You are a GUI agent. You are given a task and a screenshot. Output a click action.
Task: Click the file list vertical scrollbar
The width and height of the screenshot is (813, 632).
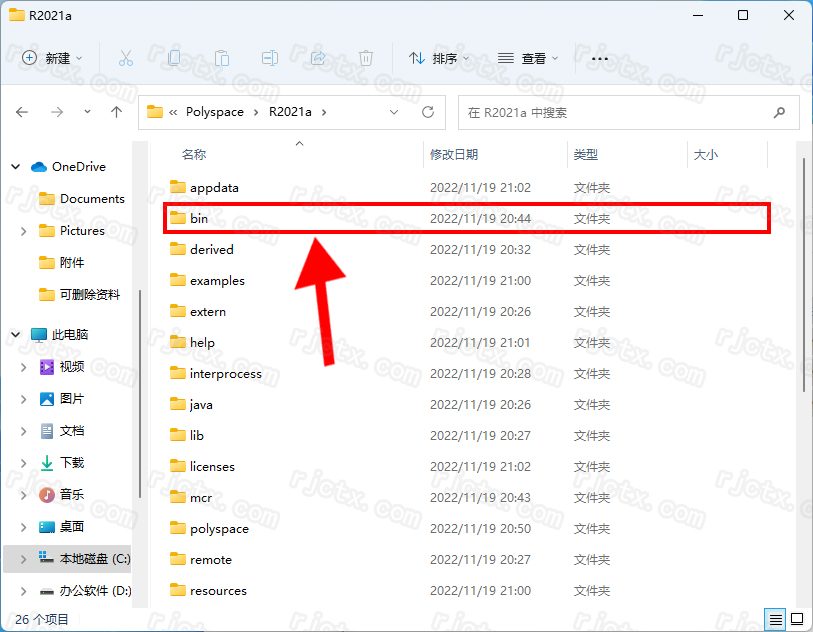[803, 280]
